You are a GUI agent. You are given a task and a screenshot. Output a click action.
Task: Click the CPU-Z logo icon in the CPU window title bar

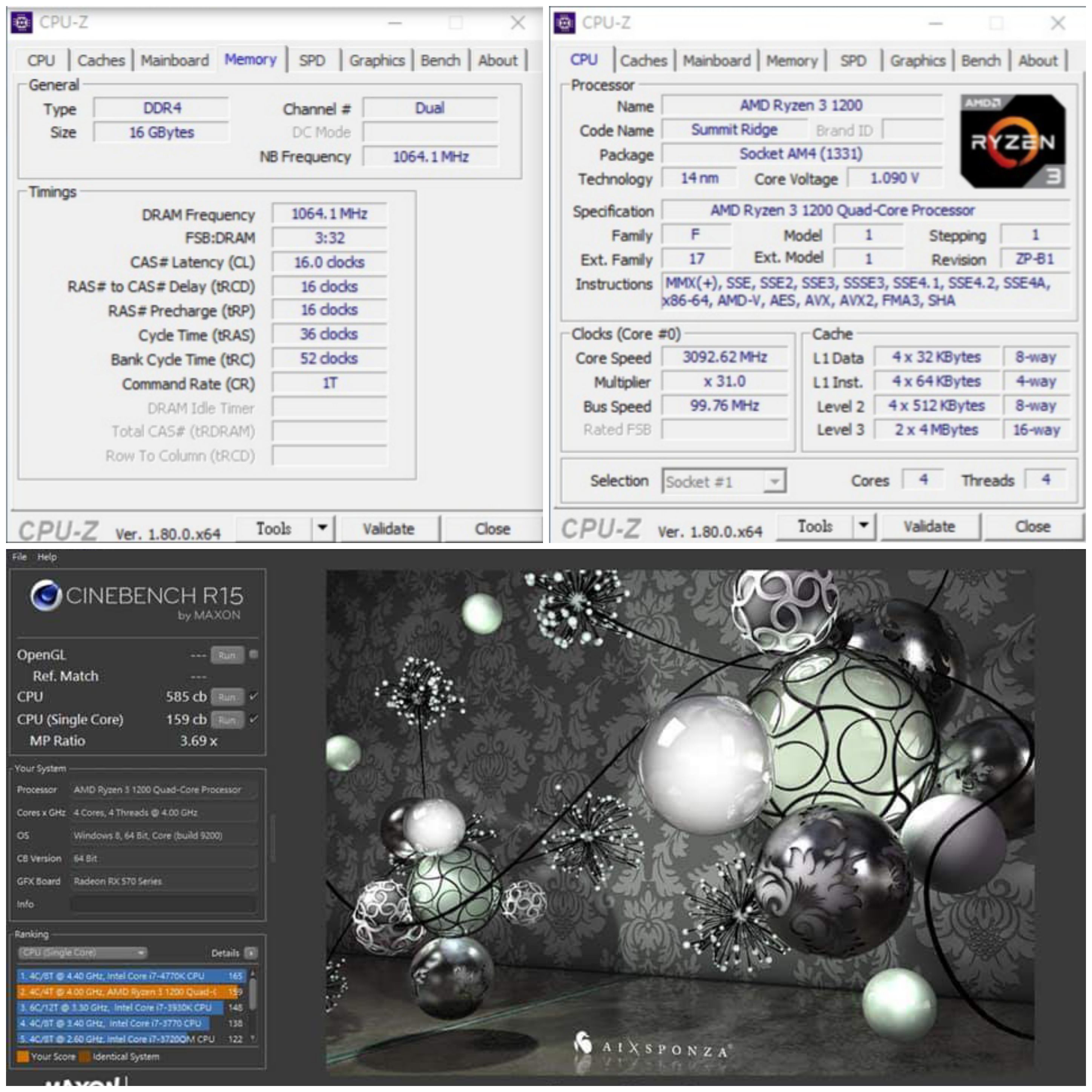(564, 23)
